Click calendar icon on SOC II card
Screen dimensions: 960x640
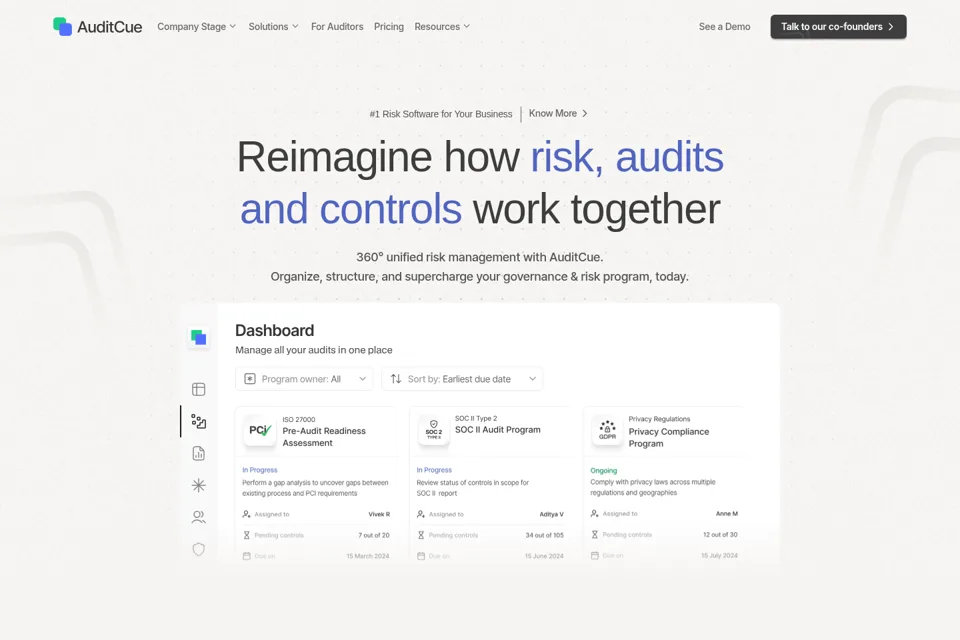pos(421,555)
